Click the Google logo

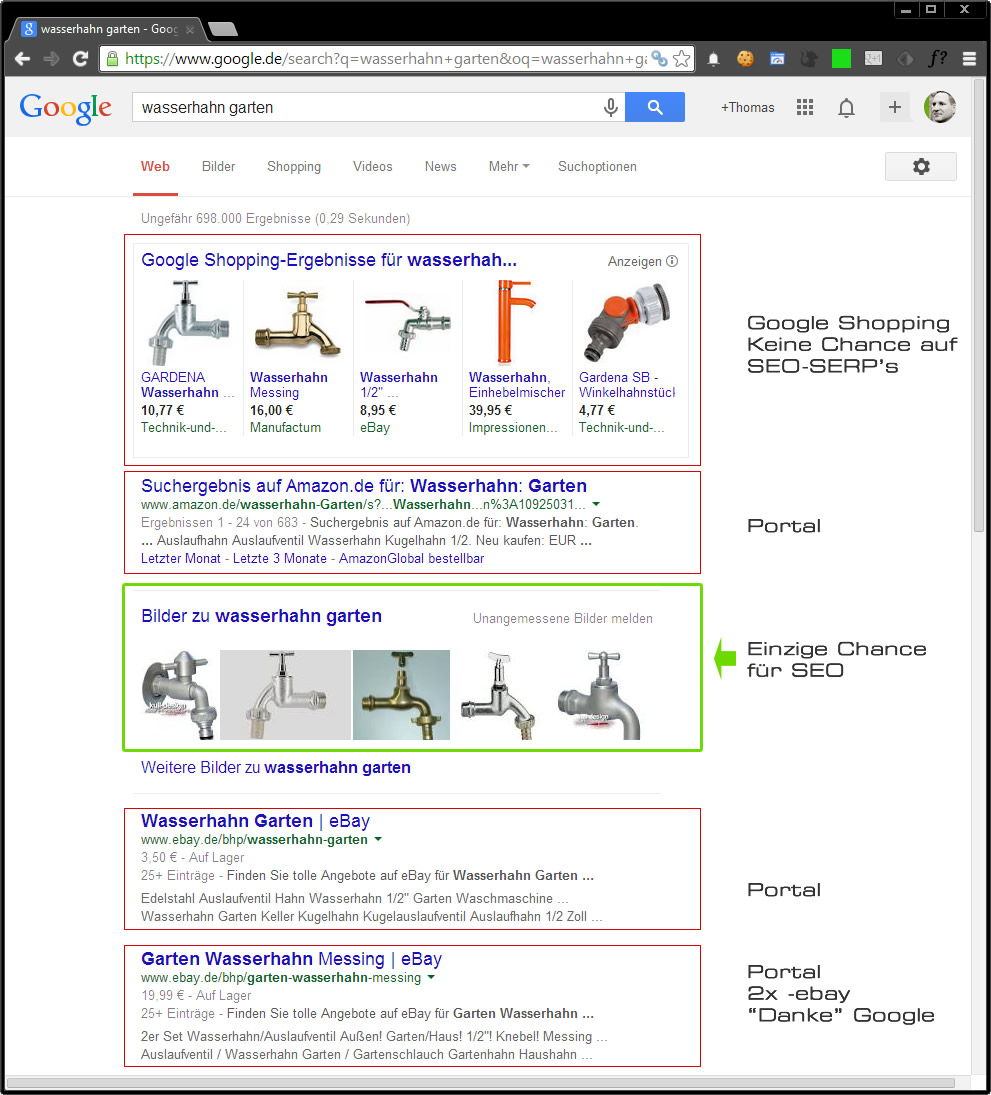[66, 108]
